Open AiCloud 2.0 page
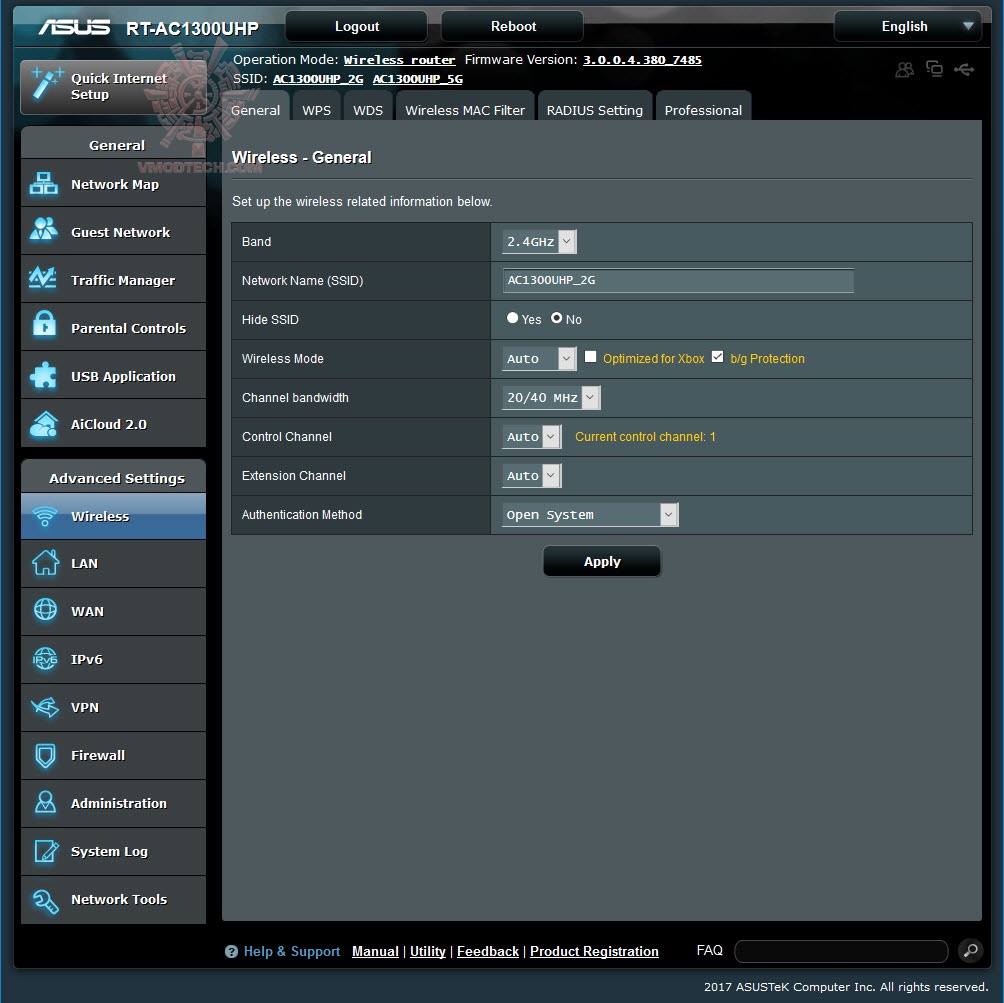This screenshot has width=1004, height=1003. 113,424
